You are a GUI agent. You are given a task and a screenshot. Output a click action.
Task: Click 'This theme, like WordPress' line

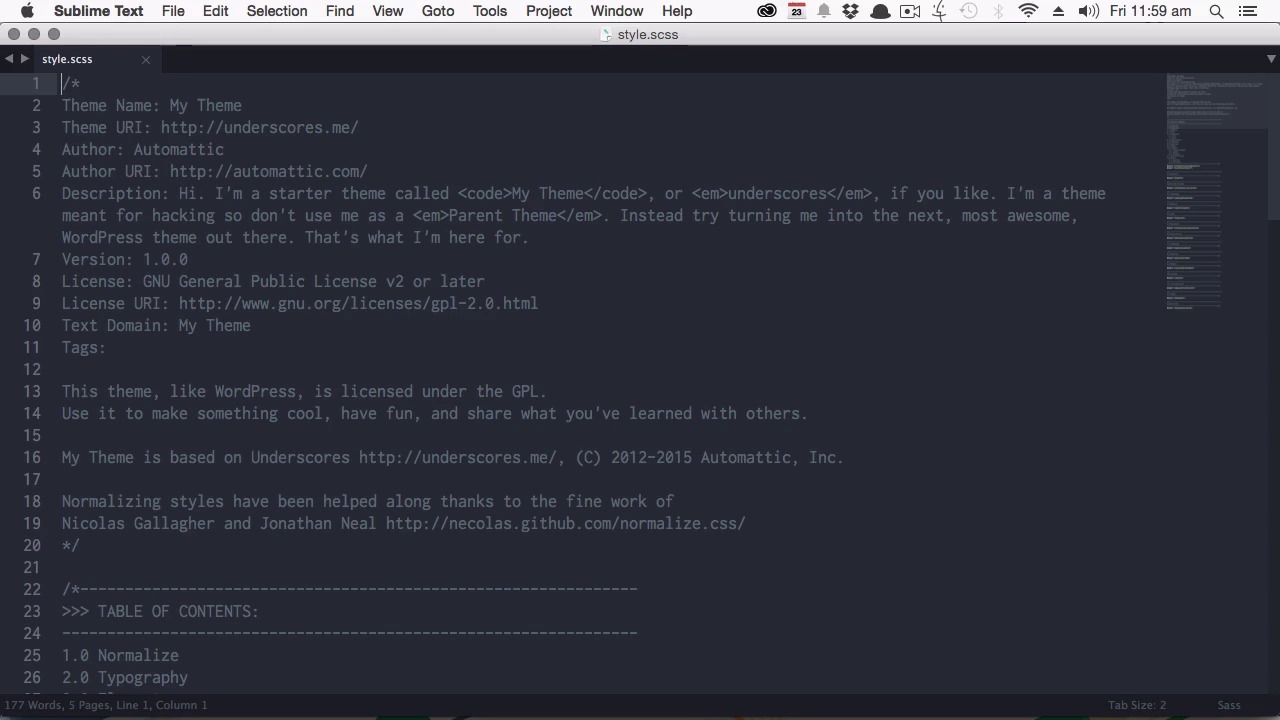[x=304, y=391]
